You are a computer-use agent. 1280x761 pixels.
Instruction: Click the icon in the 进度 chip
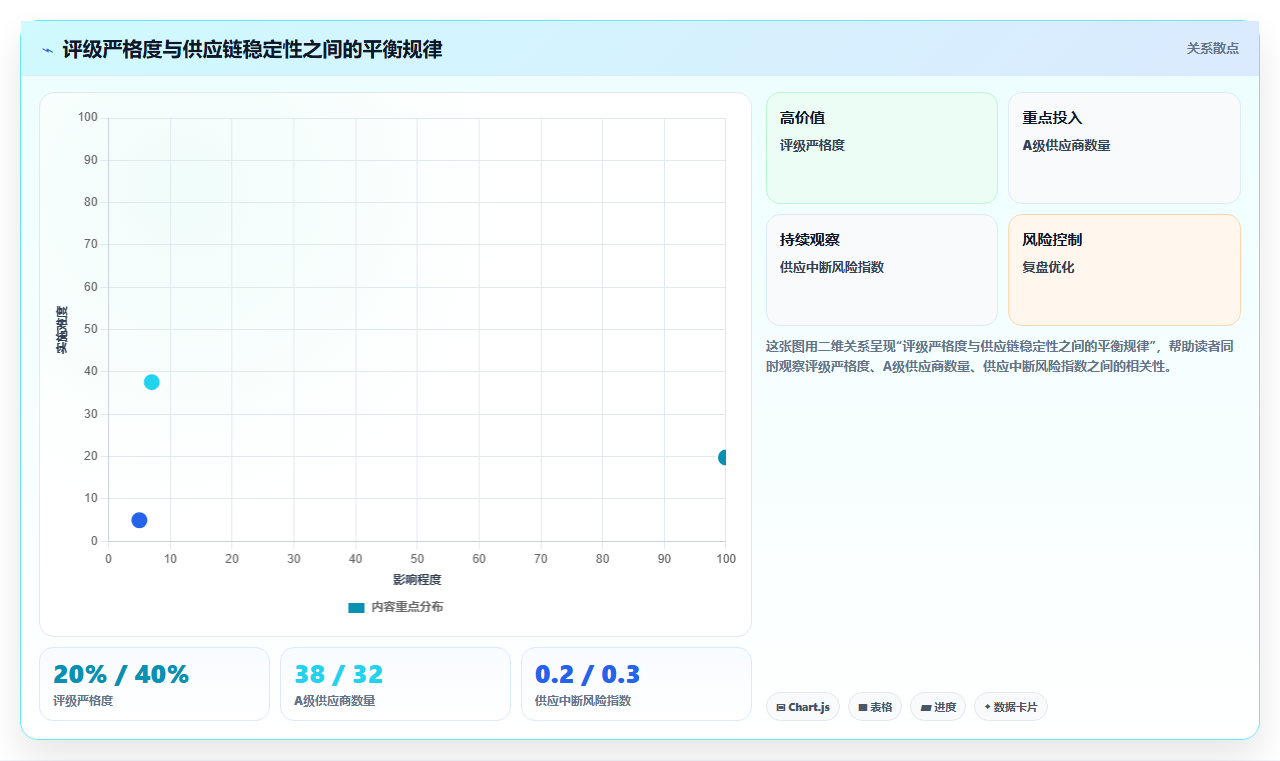coord(926,708)
